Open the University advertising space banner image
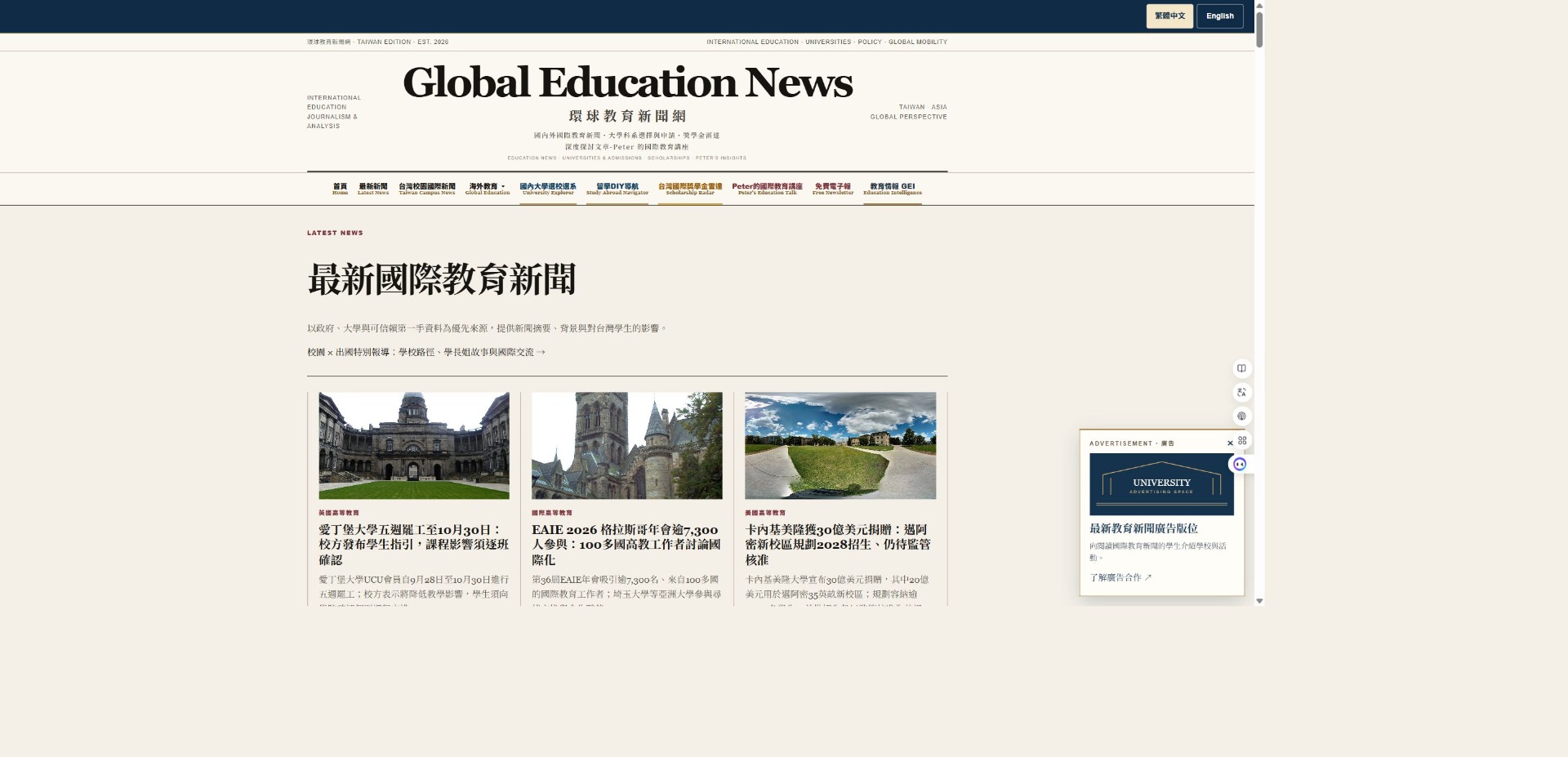Image resolution: width=1568 pixels, height=757 pixels. [1161, 484]
